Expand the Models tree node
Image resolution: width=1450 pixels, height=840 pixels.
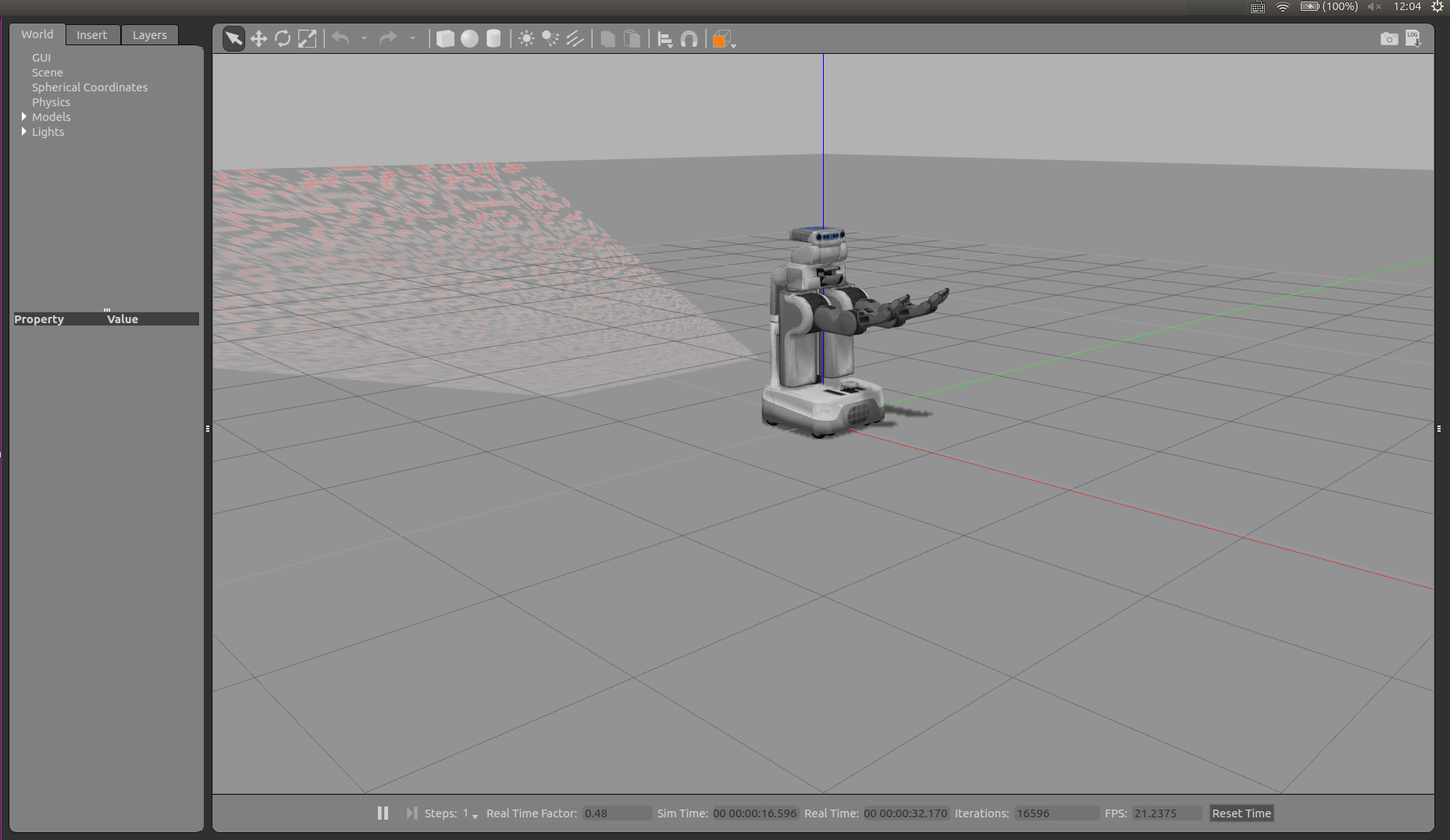click(x=23, y=116)
